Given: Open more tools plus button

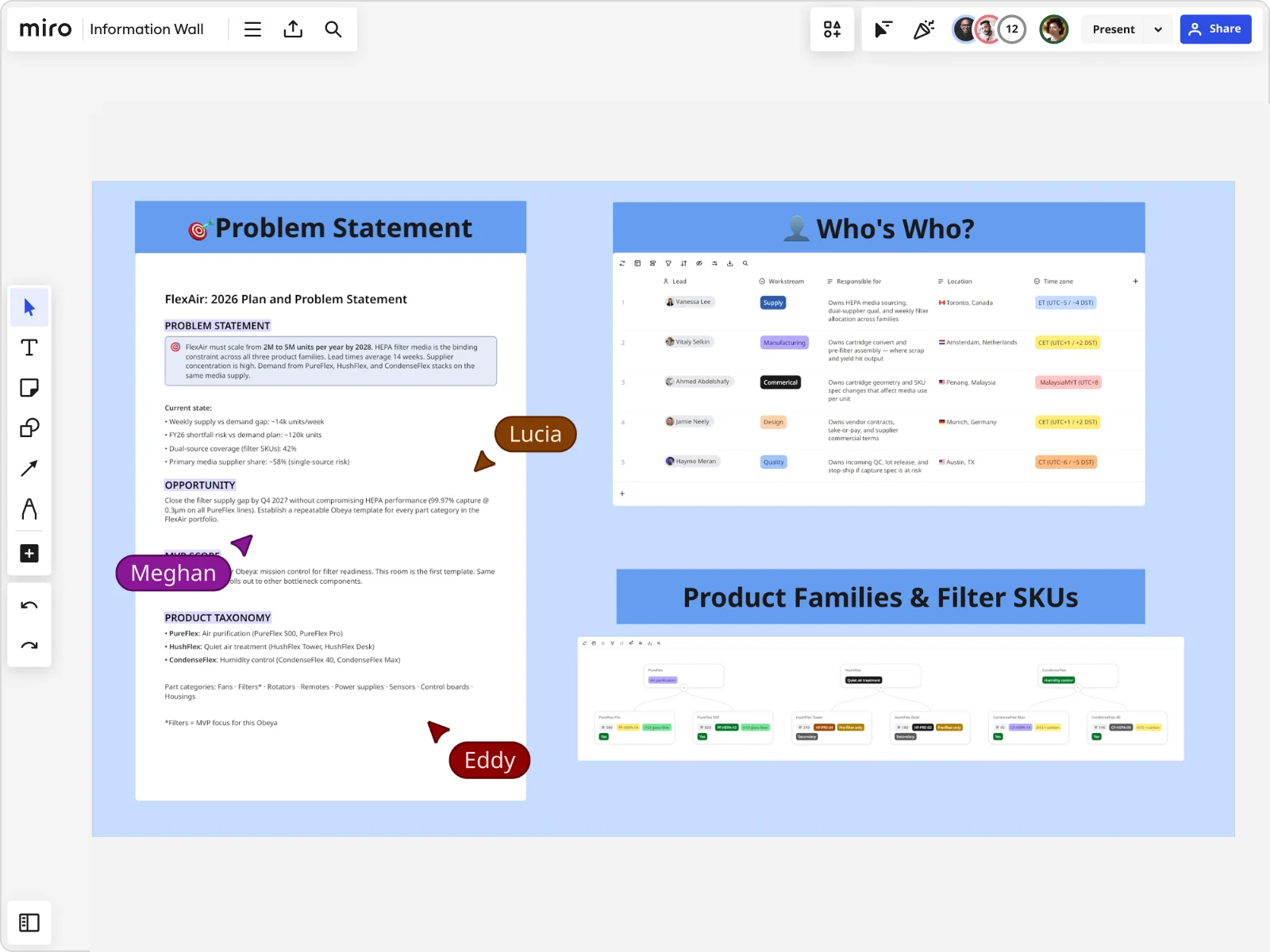Looking at the screenshot, I should [29, 554].
